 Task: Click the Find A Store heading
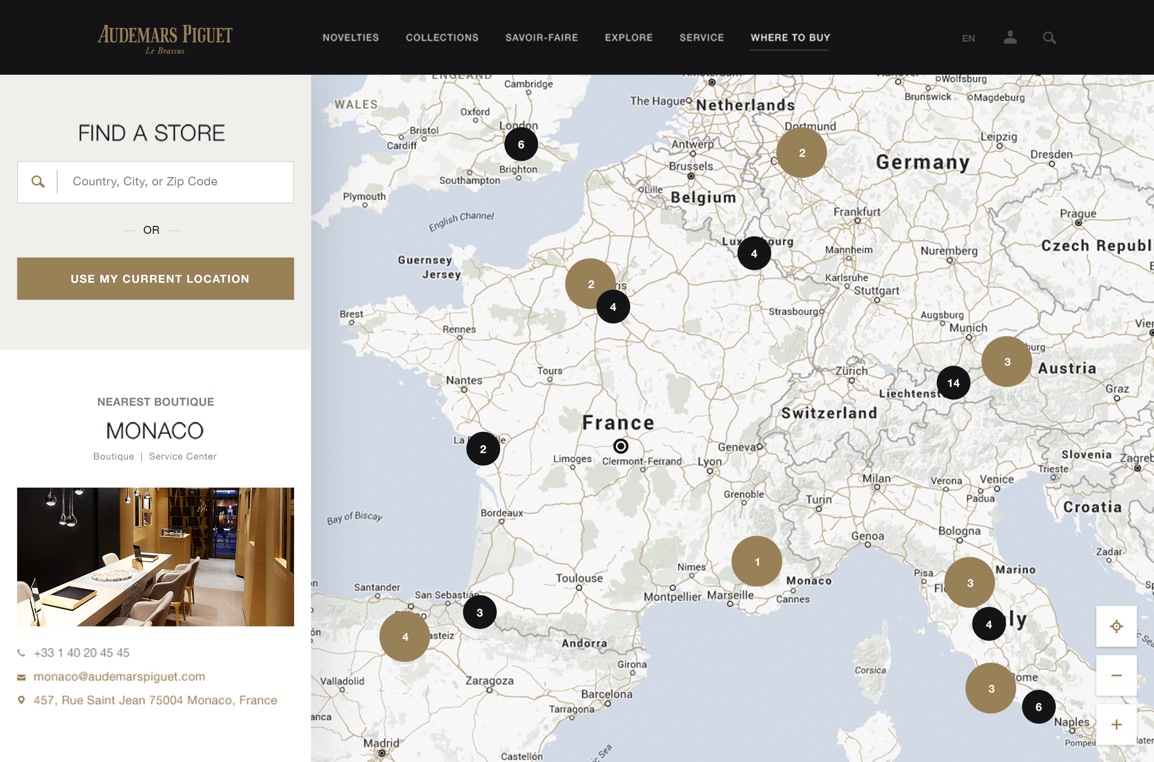click(x=152, y=133)
